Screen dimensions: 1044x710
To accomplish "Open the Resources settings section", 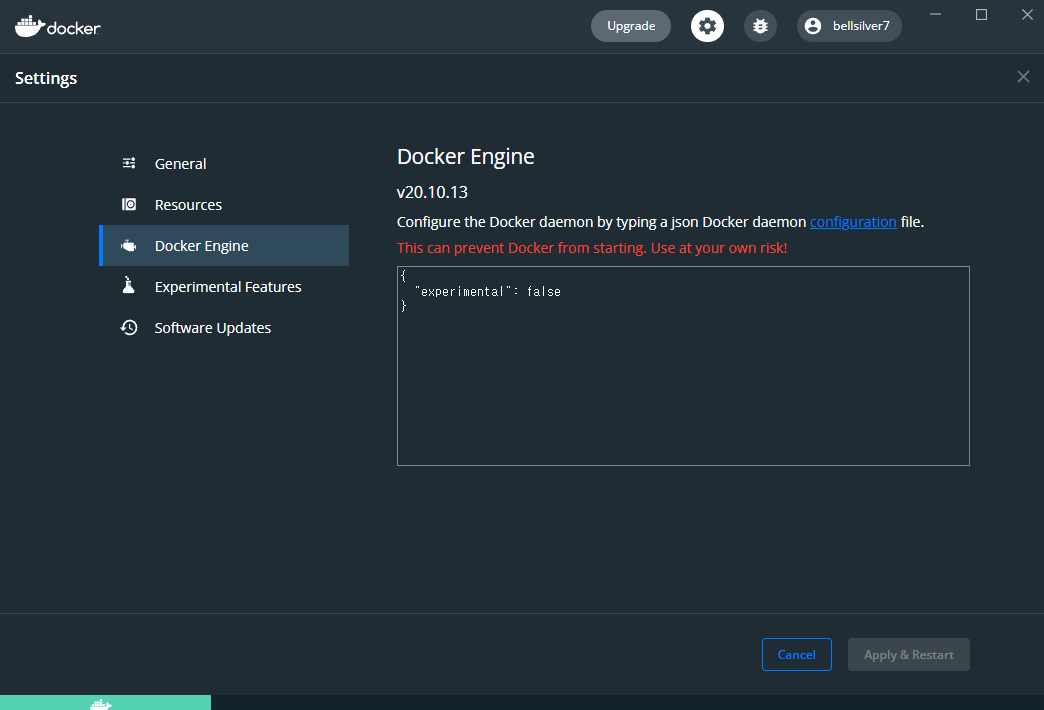I will click(x=224, y=204).
